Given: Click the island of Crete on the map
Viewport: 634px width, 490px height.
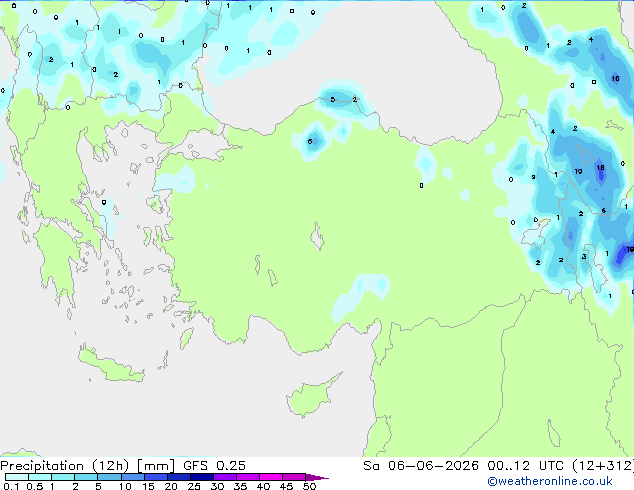Looking at the screenshot, I should click(110, 365).
